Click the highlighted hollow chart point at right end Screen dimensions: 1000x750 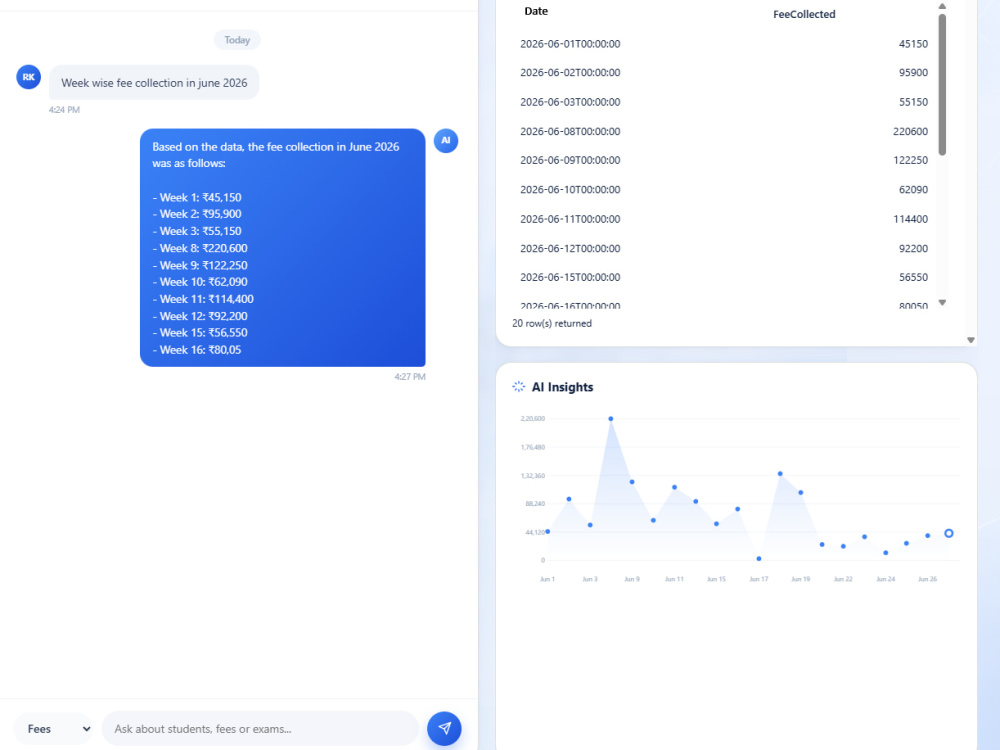(x=948, y=533)
